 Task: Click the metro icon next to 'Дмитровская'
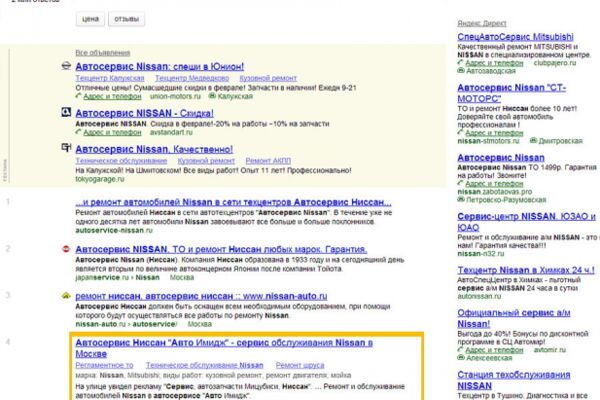pos(533,141)
